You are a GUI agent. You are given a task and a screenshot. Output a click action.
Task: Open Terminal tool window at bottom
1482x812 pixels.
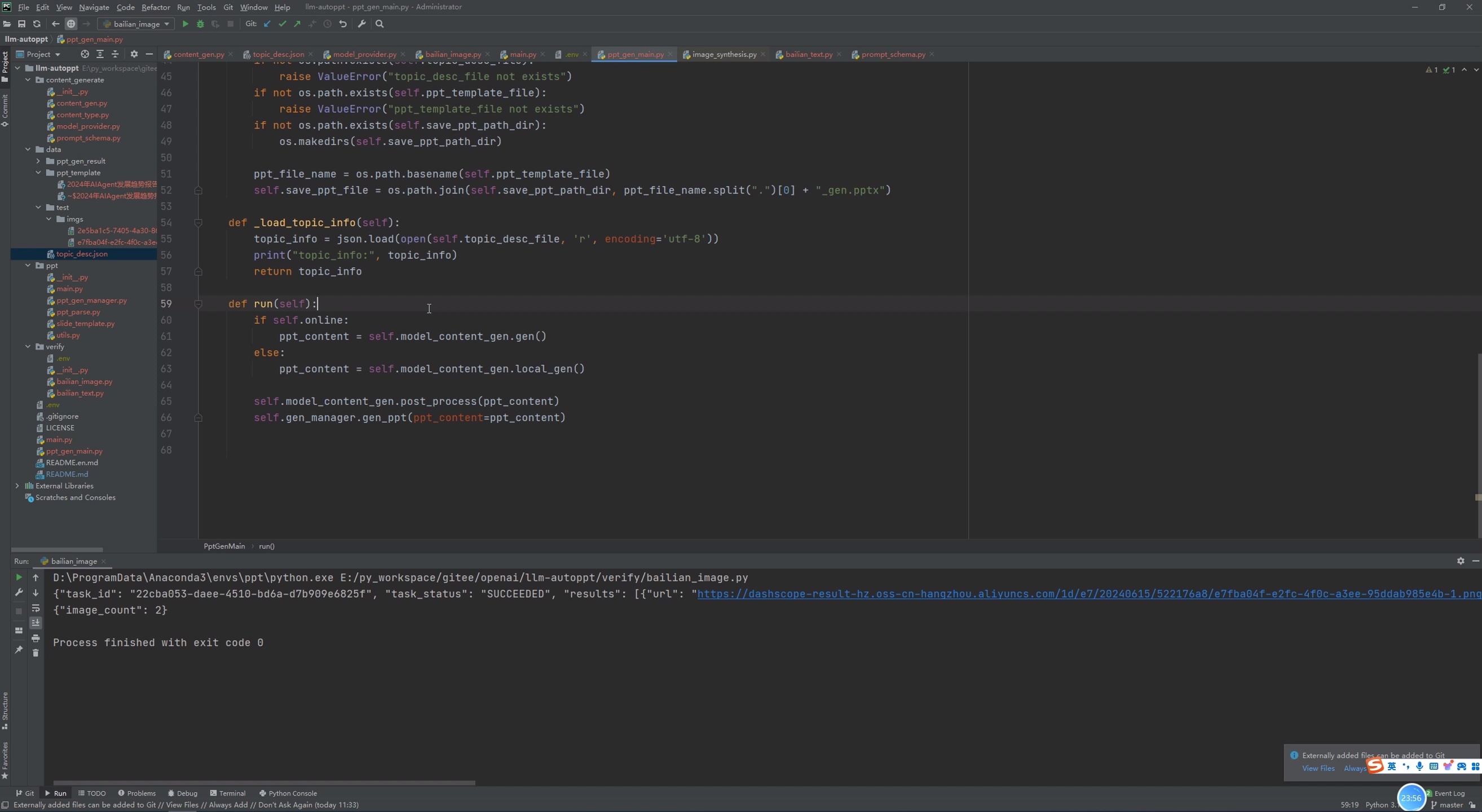pos(228,793)
